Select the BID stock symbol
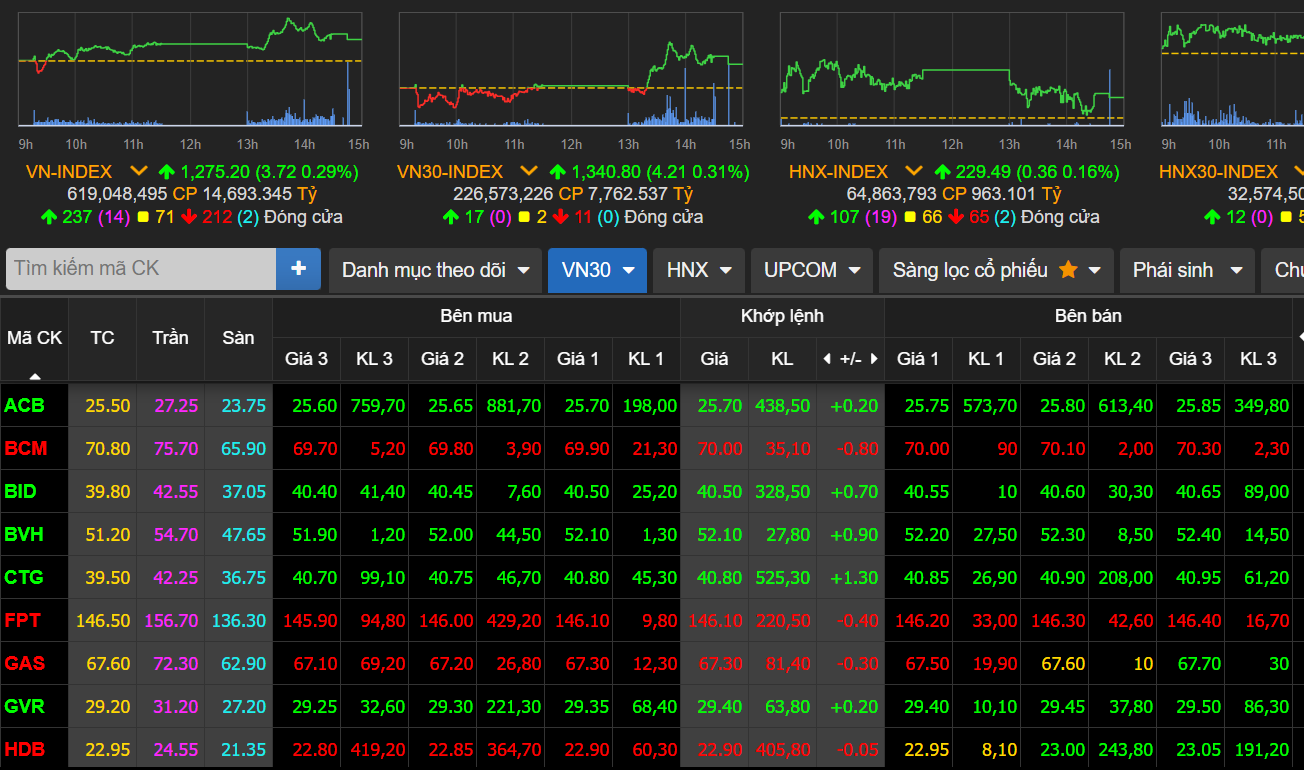Screen dimensions: 1304x770 [x=21, y=491]
